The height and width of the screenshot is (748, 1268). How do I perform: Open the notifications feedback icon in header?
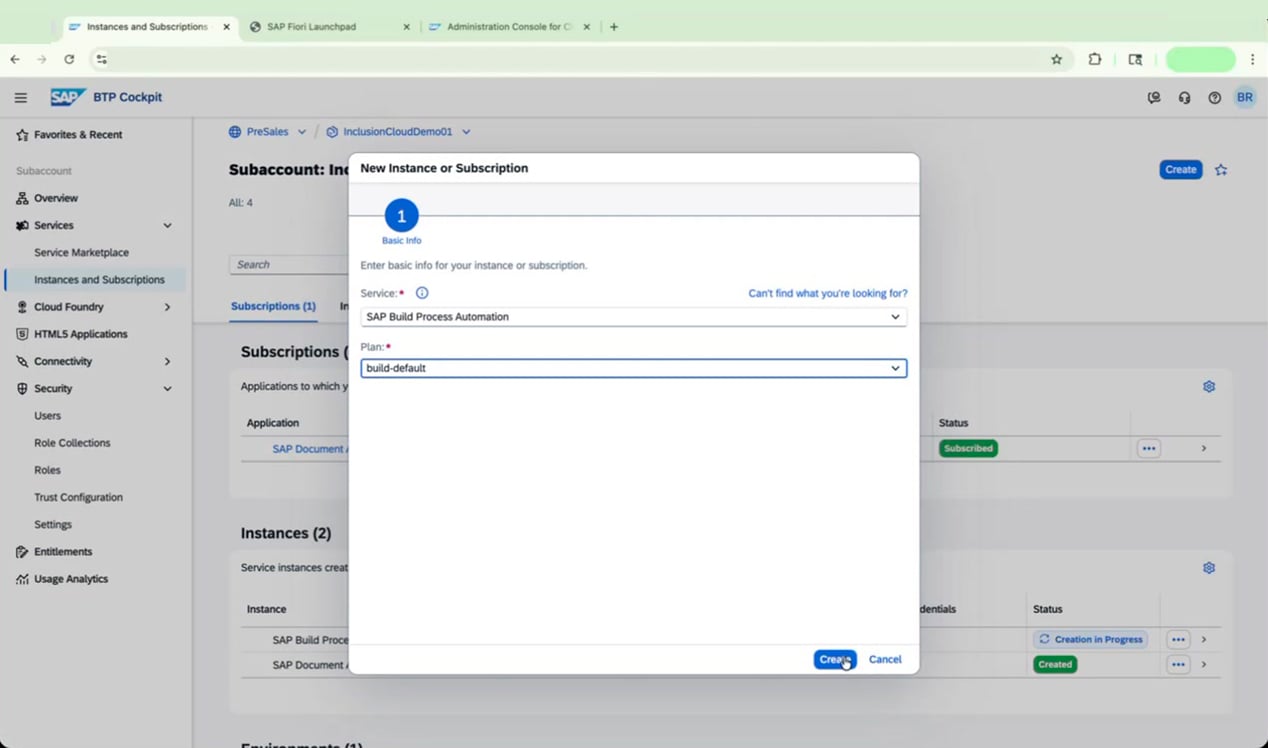pos(1154,98)
